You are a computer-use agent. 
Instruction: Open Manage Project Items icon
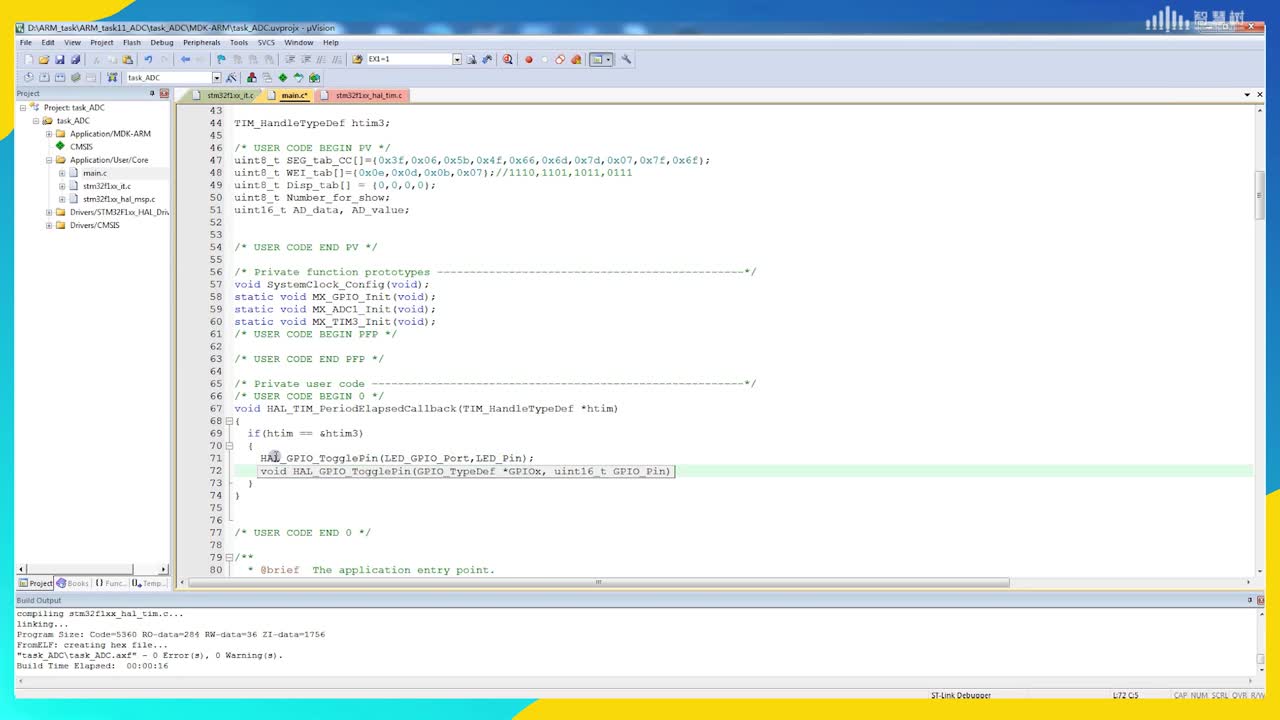tap(251, 77)
